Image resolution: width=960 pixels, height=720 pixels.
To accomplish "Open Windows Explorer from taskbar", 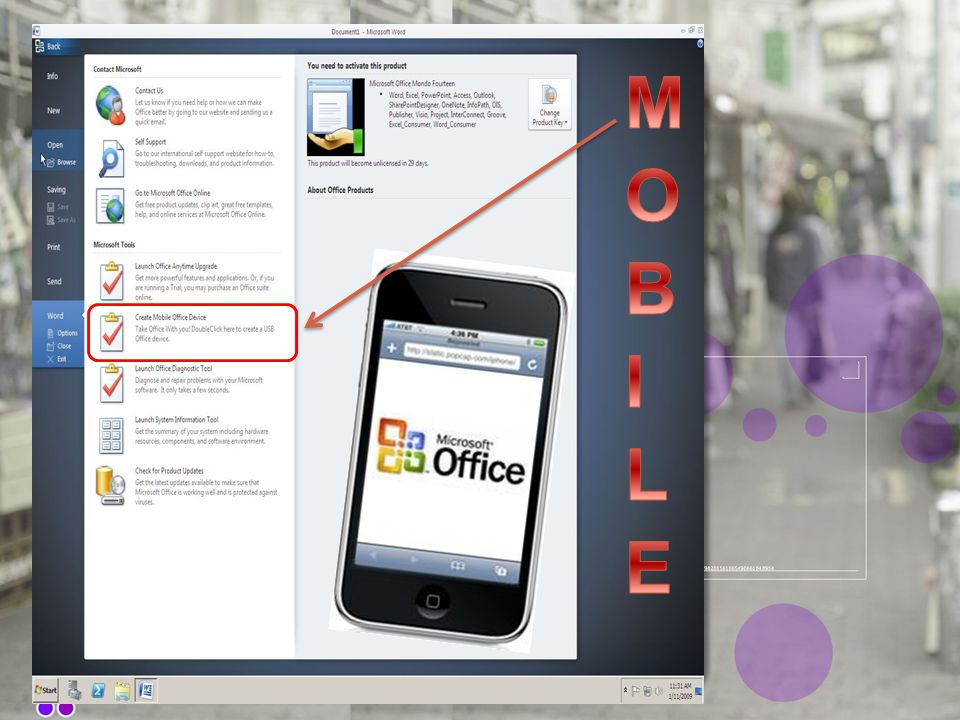I will [122, 691].
